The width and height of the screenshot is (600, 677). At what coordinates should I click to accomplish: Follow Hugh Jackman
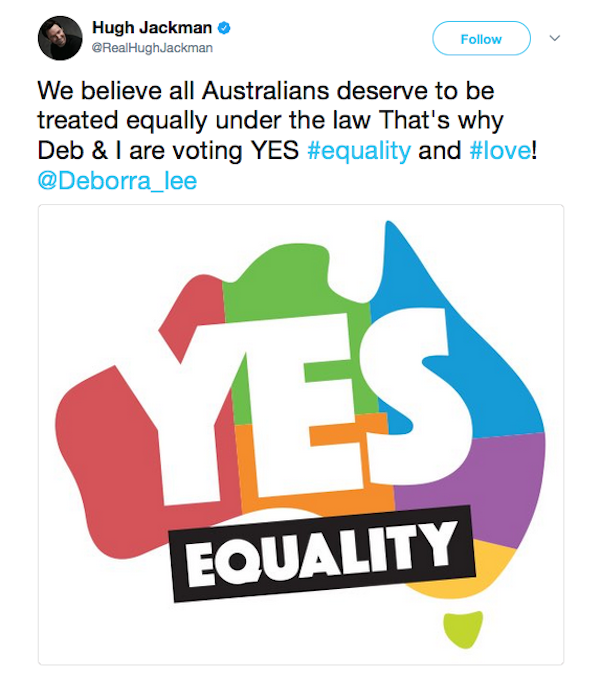(481, 38)
